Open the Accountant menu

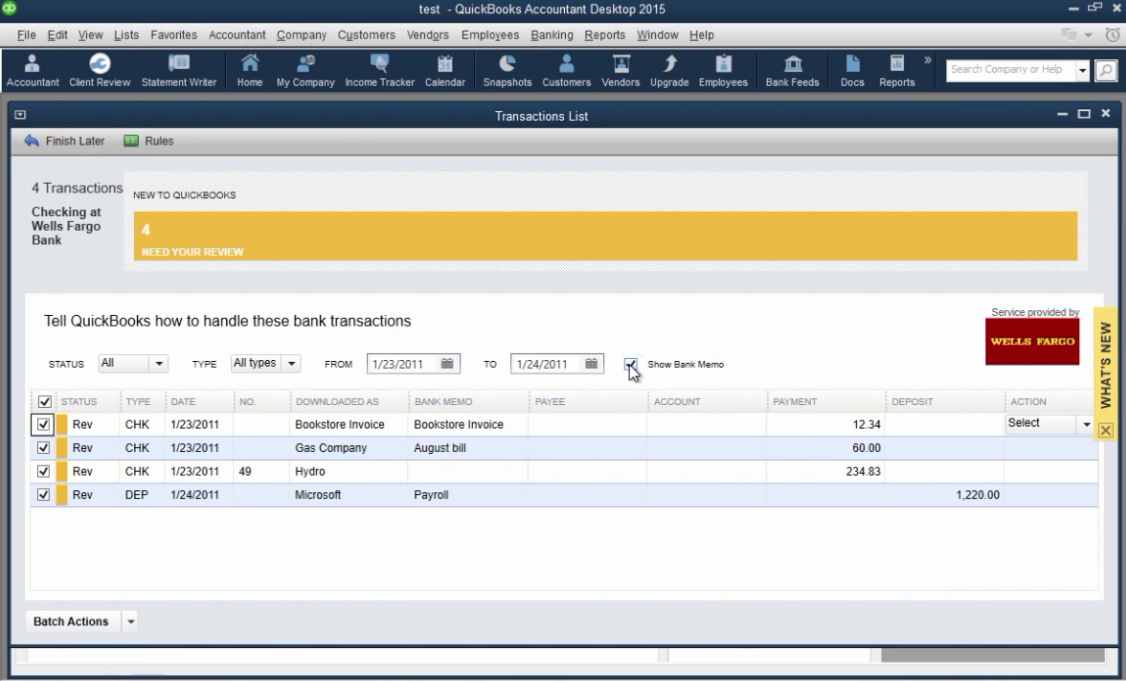point(237,34)
